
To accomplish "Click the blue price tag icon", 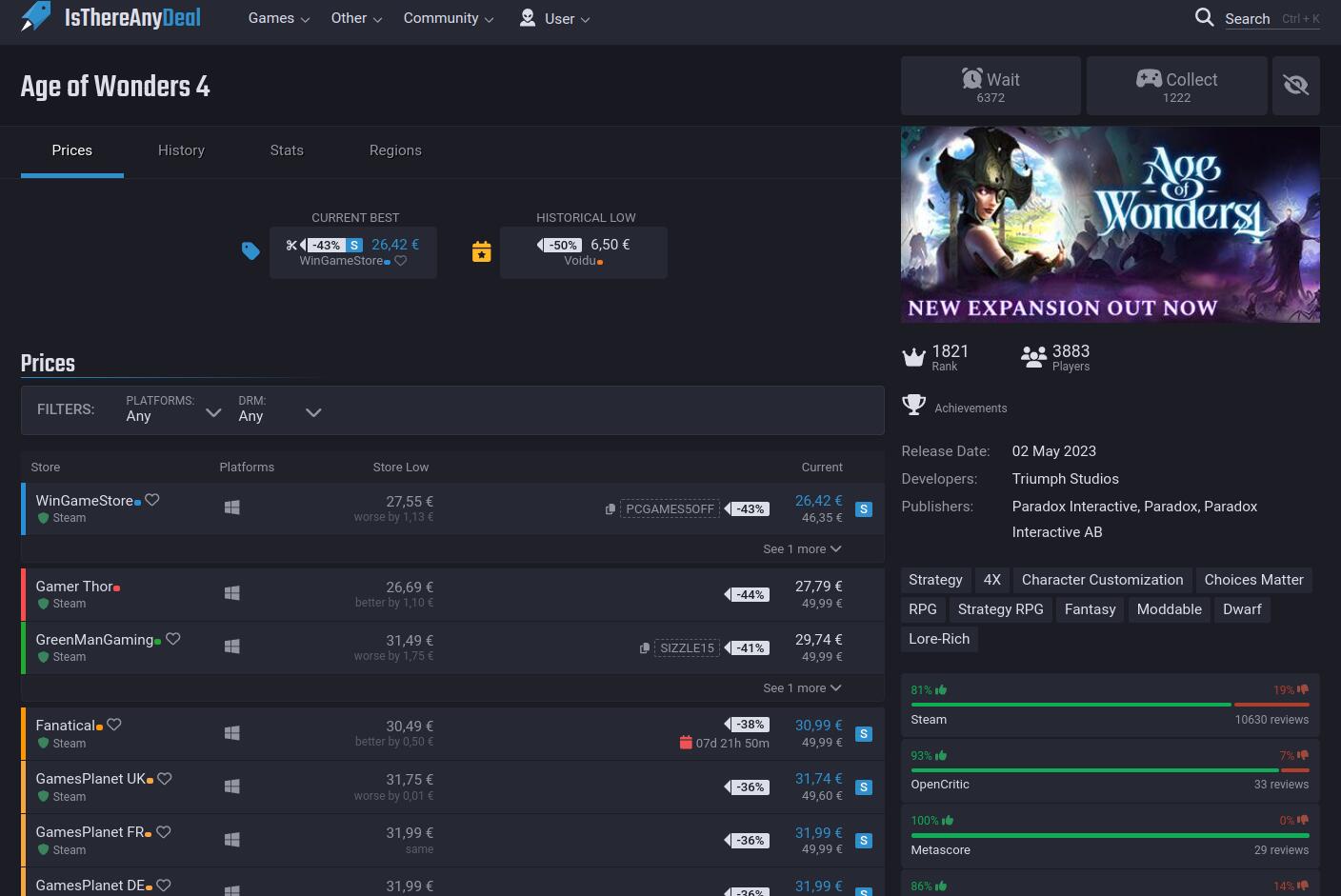I will [x=250, y=251].
